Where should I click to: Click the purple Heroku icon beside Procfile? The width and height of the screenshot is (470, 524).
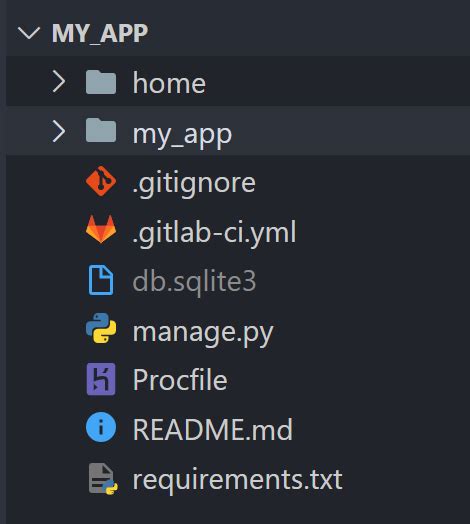click(101, 379)
